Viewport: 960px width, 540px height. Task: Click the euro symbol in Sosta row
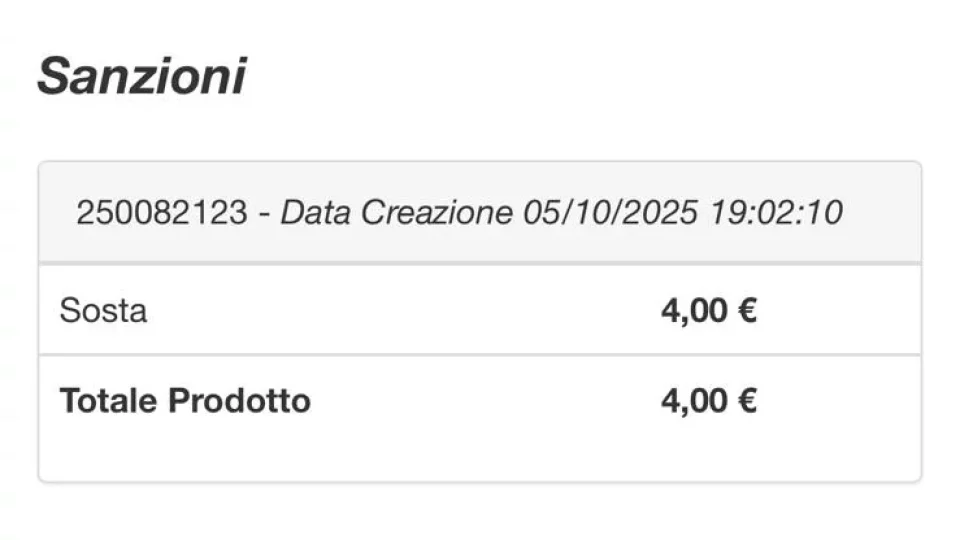[746, 311]
